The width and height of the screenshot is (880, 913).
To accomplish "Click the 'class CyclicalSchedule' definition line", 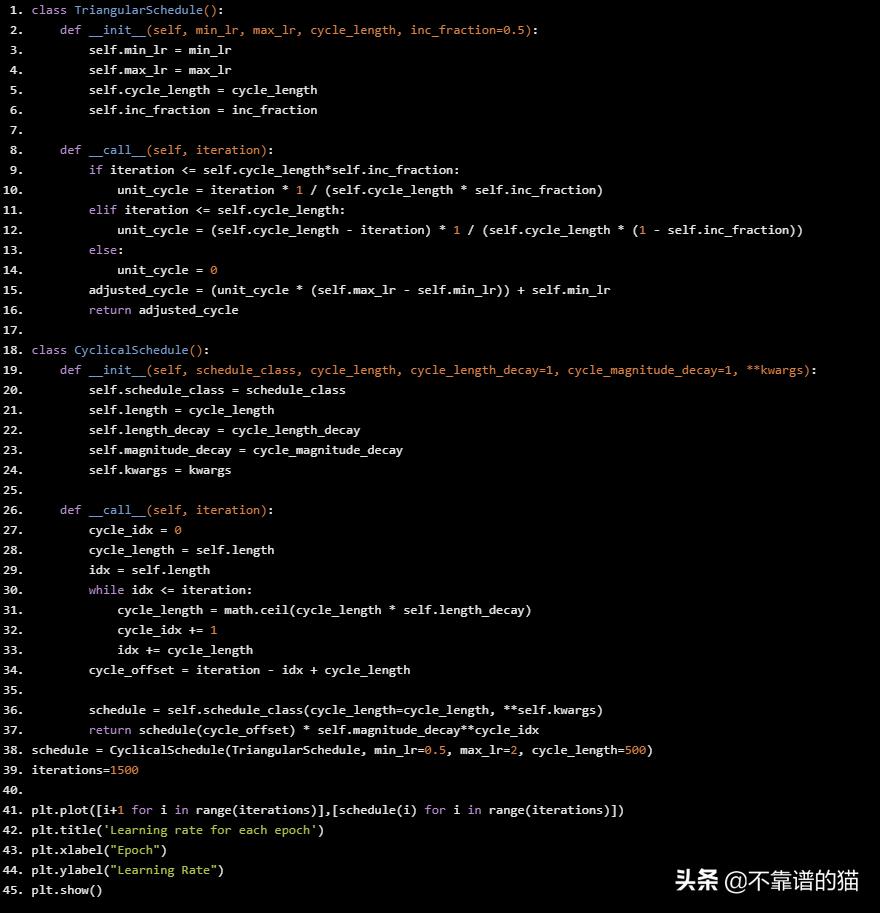I will 120,350.
